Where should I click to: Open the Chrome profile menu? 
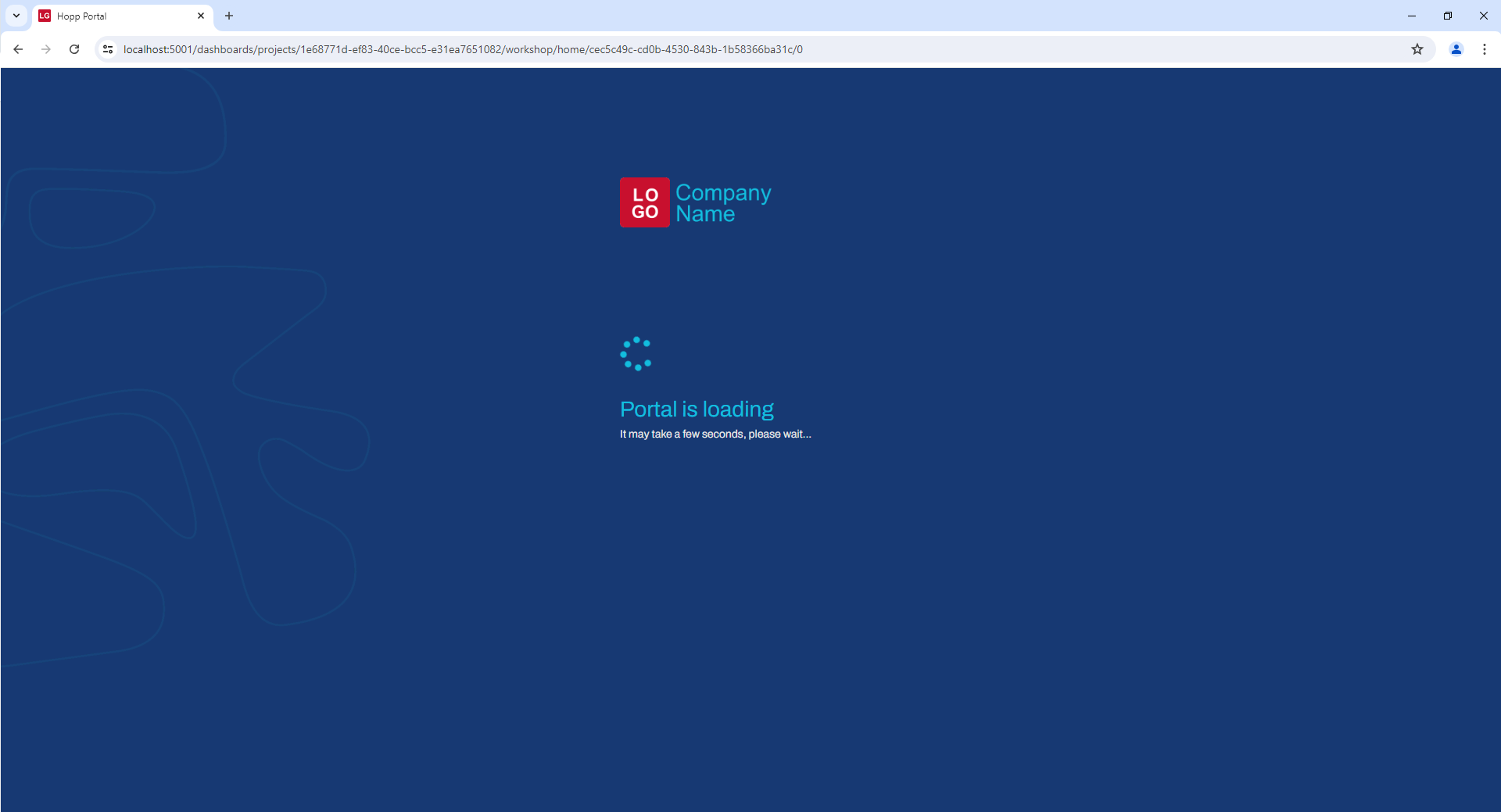(x=1456, y=49)
